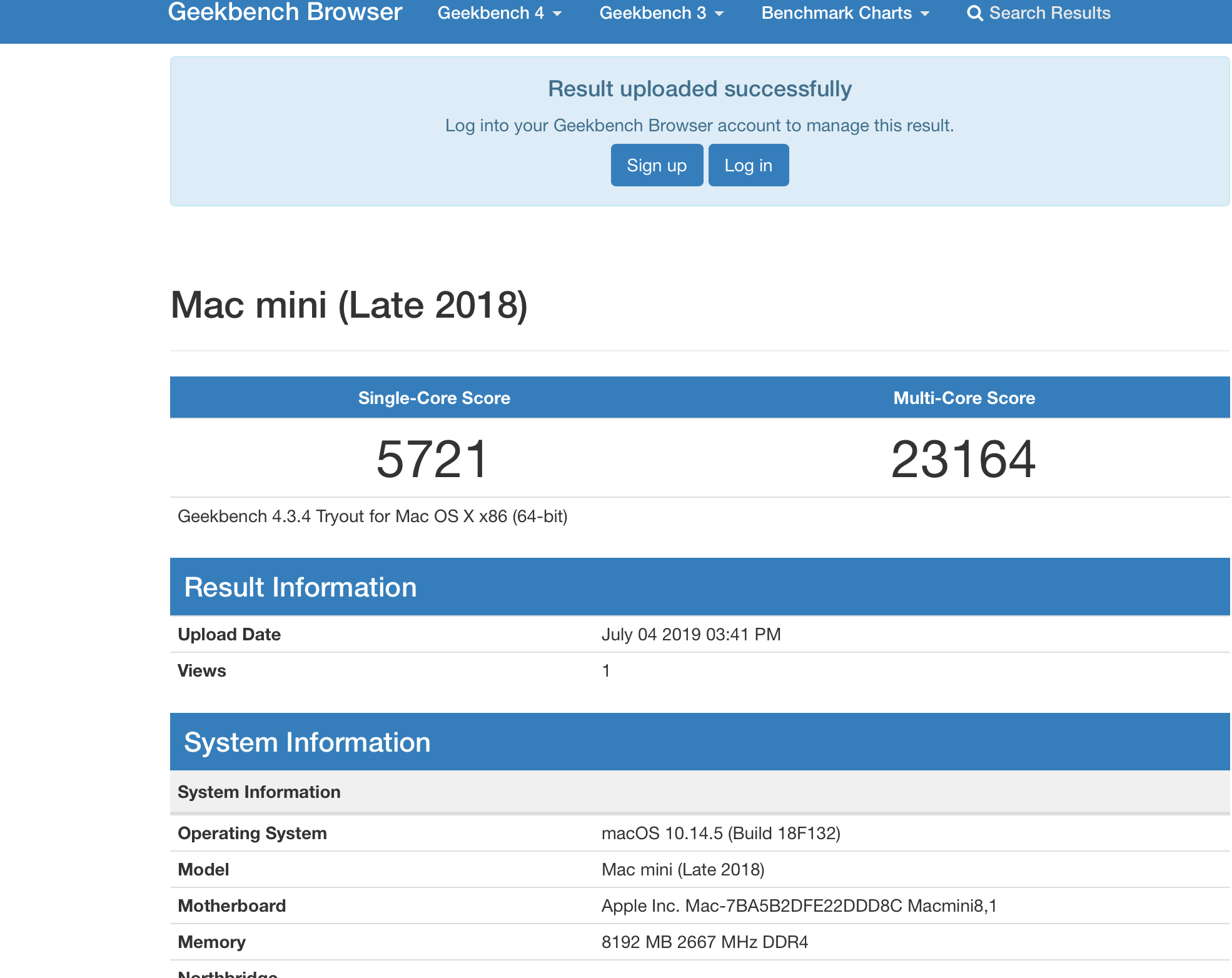Viewport: 1232px width, 978px height.
Task: Open the Benchmark Charts dropdown
Action: pyautogui.click(x=846, y=13)
